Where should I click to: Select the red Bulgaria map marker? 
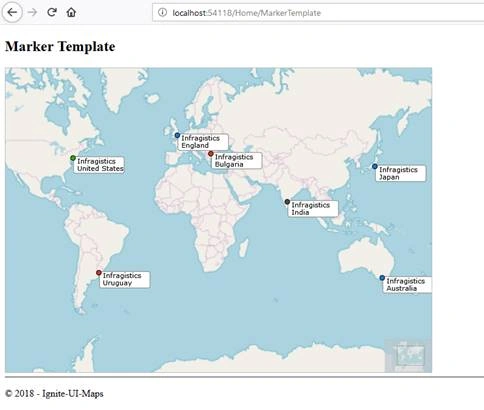(x=211, y=154)
